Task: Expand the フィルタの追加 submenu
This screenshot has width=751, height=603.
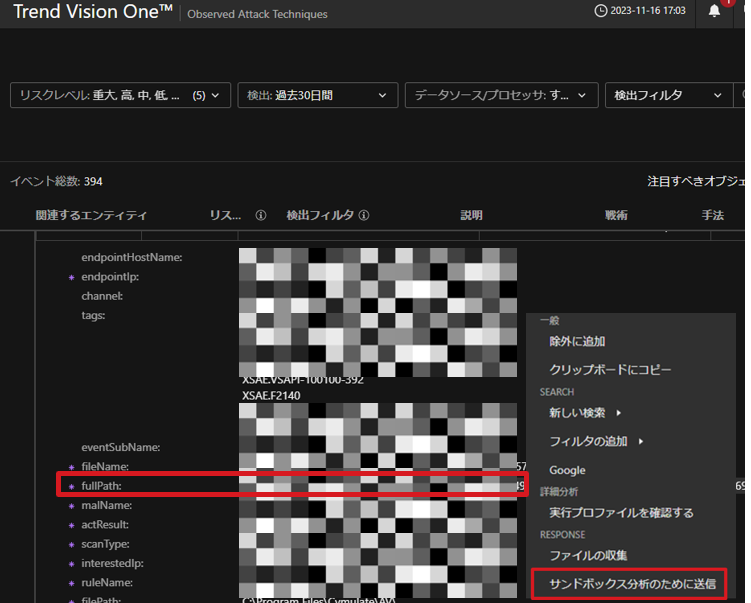Action: tap(596, 441)
